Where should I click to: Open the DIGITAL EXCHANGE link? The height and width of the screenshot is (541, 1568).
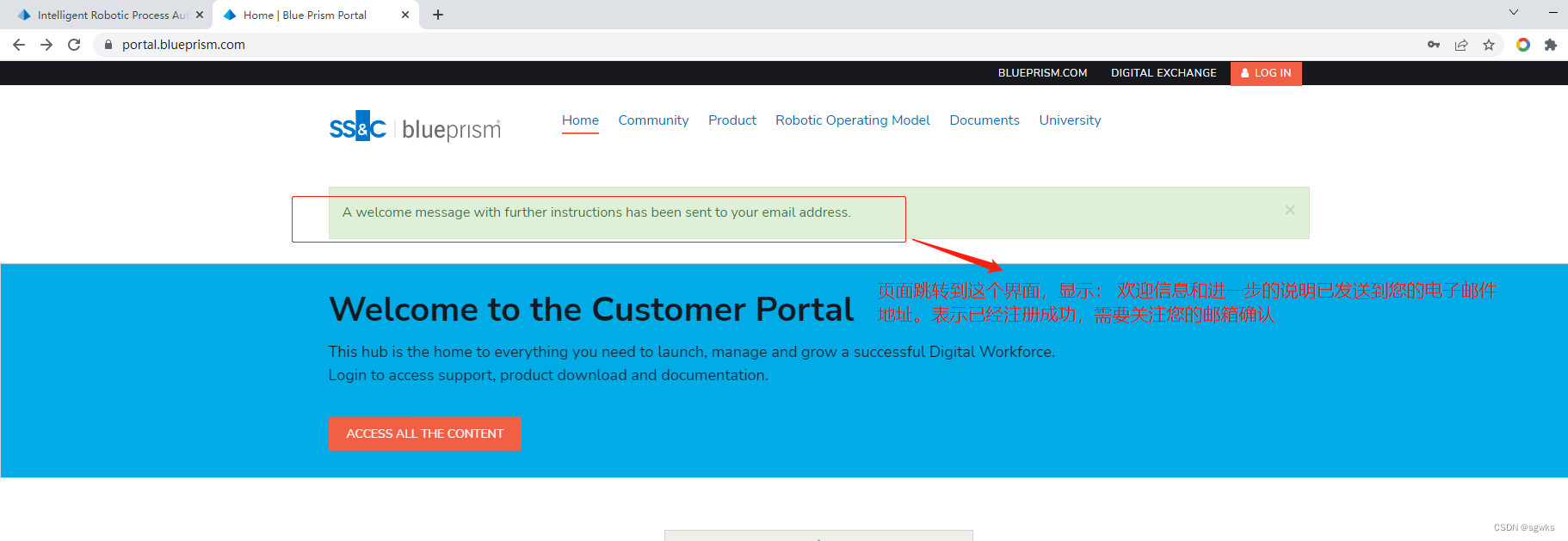pos(1164,73)
